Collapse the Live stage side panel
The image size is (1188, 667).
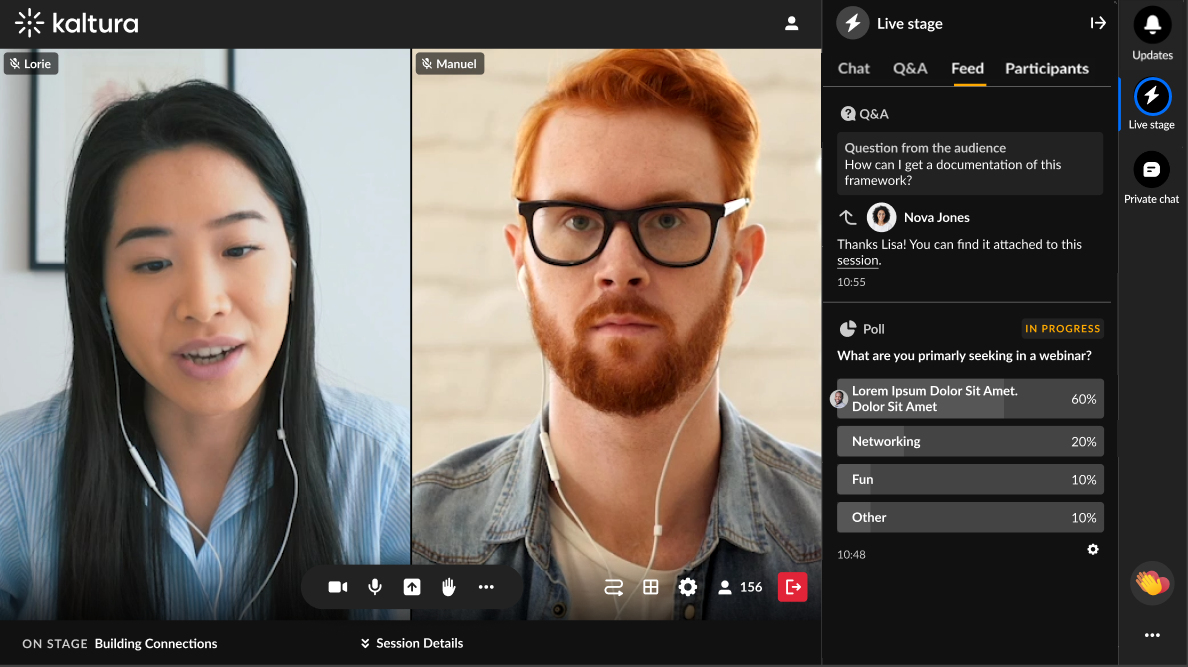(1098, 23)
